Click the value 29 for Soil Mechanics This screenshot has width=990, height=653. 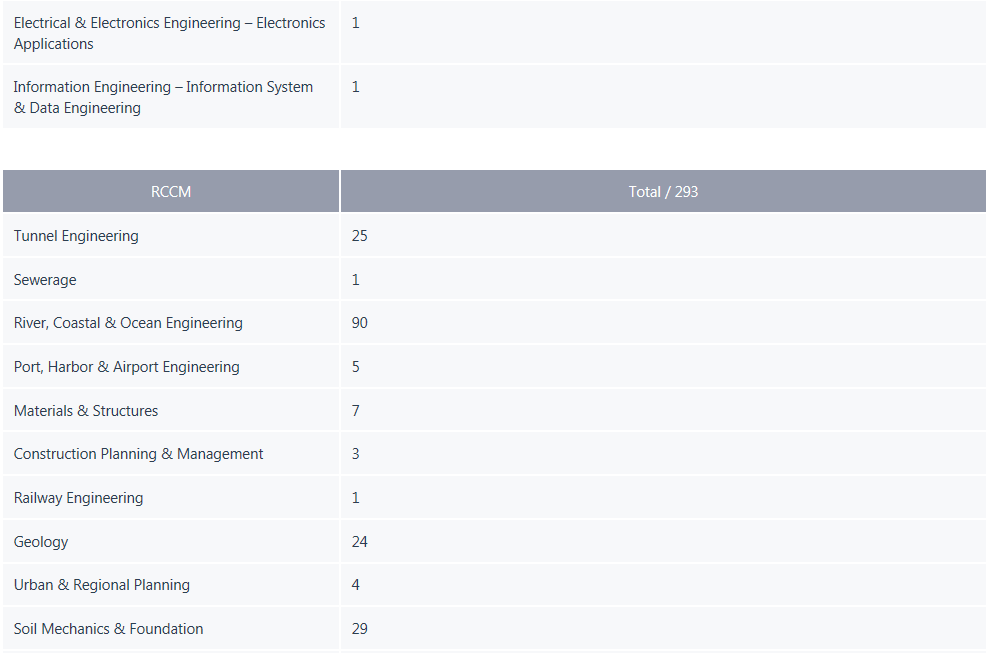pyautogui.click(x=359, y=628)
